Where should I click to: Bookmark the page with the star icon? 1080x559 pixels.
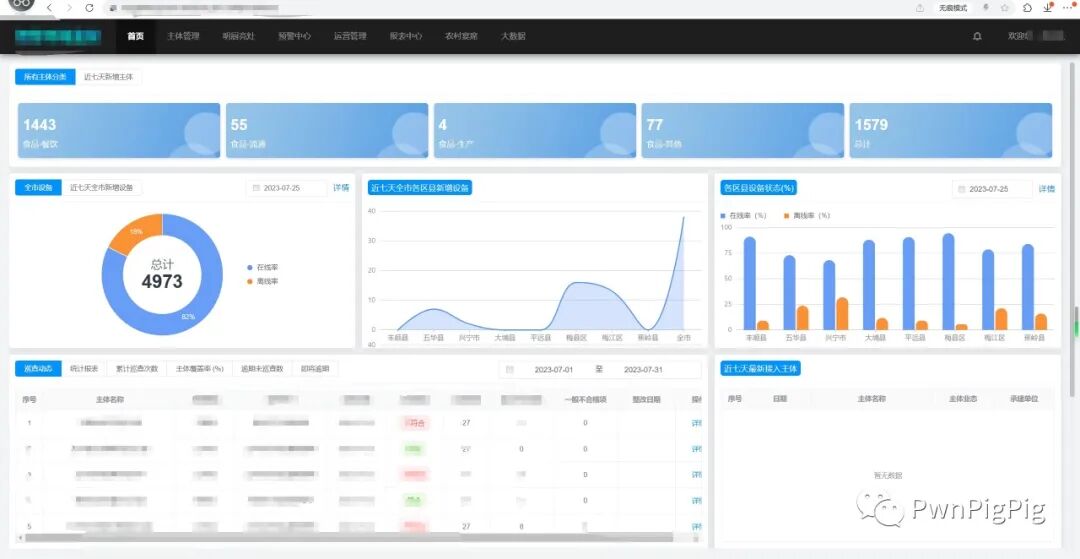click(1005, 8)
